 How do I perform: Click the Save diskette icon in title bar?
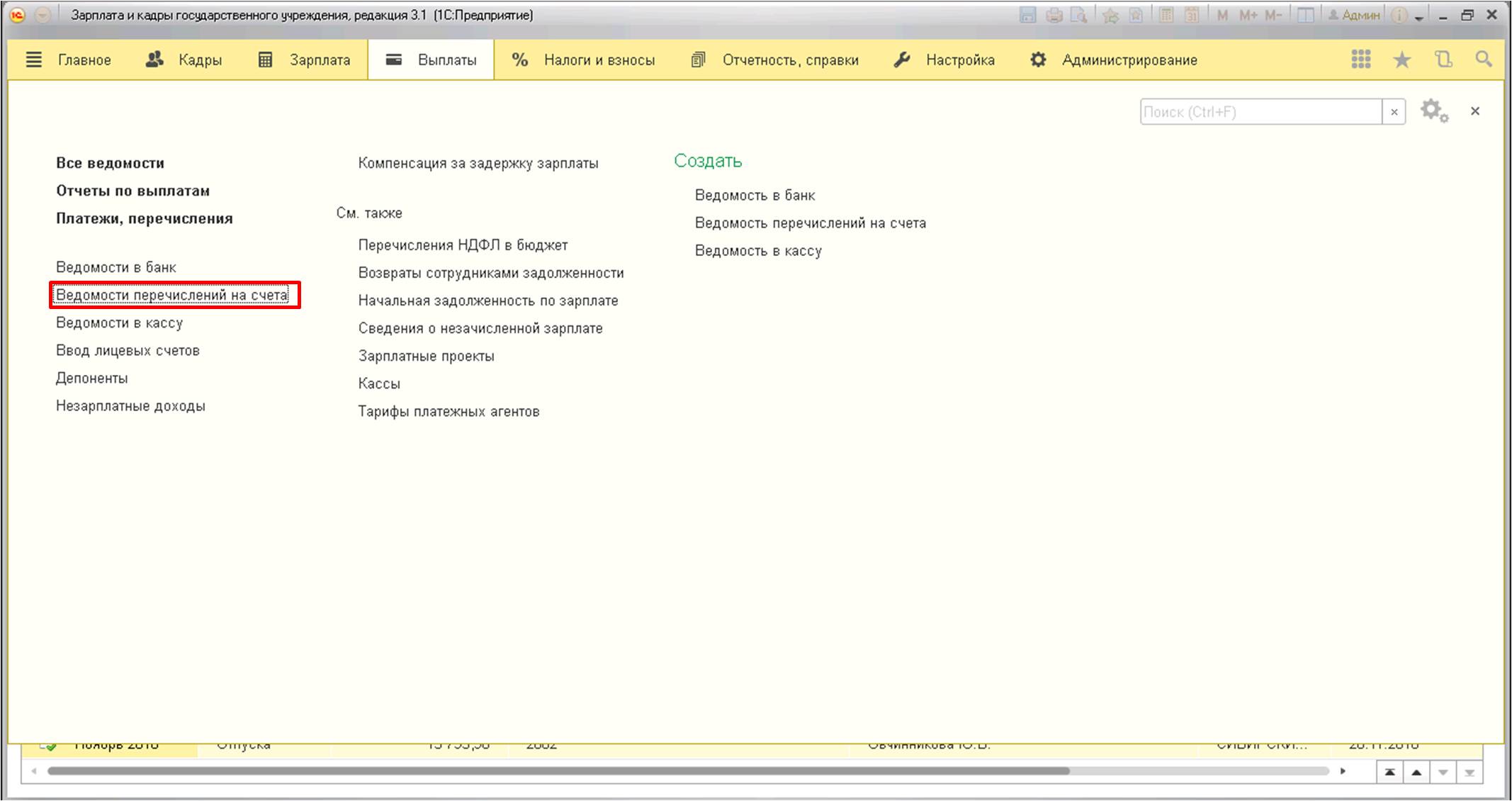1028,15
